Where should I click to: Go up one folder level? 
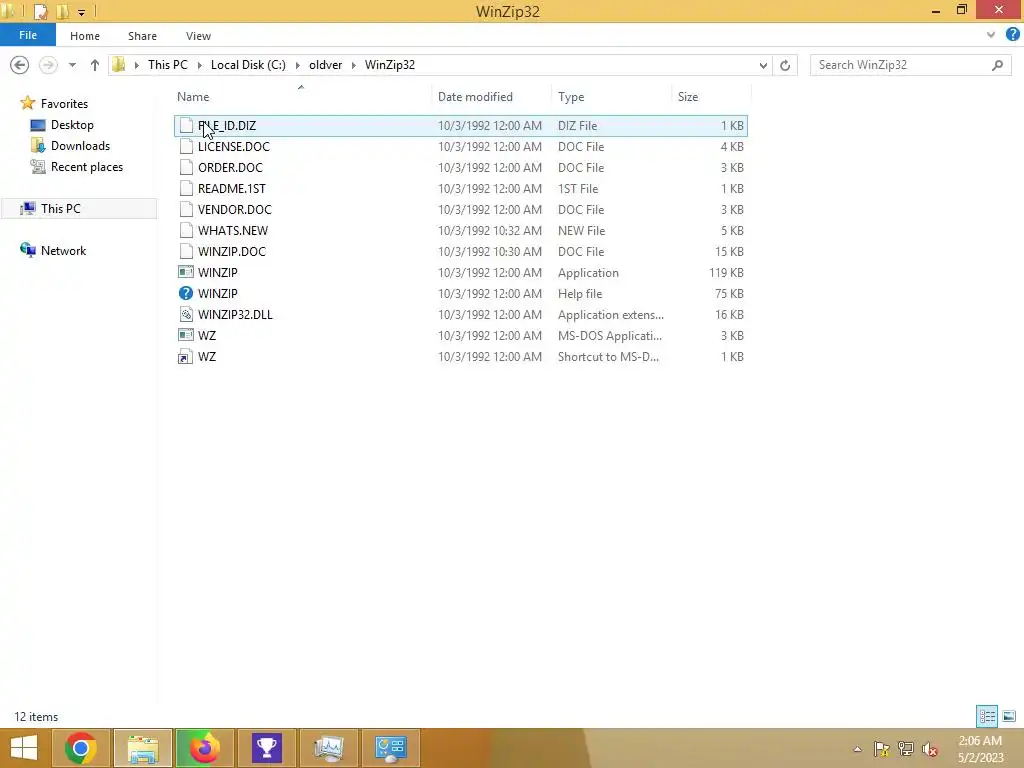tap(95, 65)
